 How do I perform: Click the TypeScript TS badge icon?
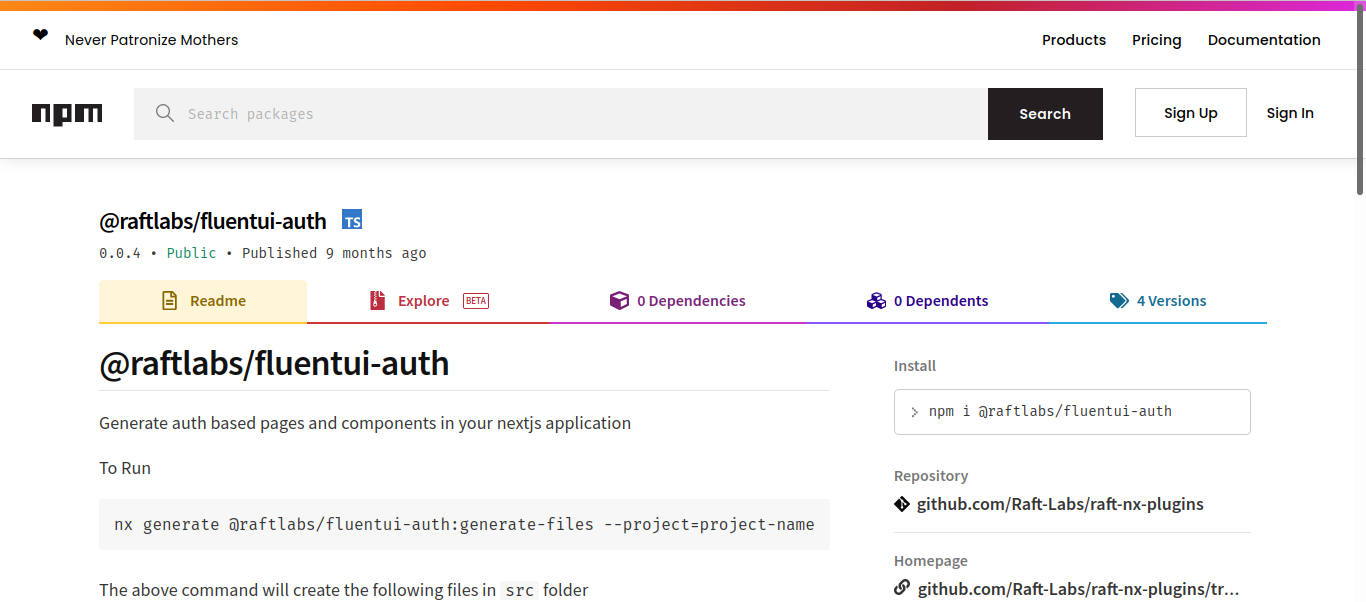[352, 220]
